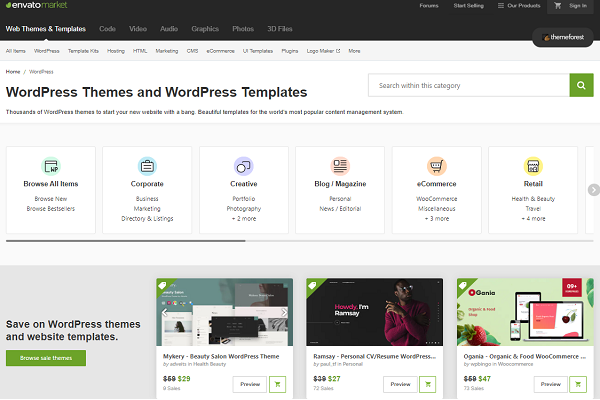Click the Retail storefront icon
The height and width of the screenshot is (400, 600).
pos(533,166)
